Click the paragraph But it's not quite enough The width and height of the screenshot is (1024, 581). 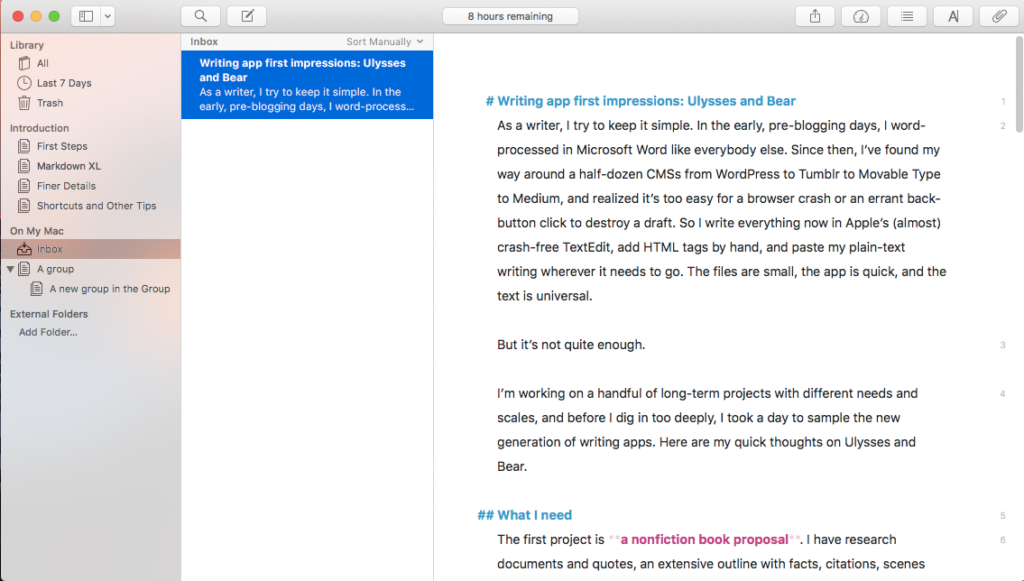click(571, 345)
